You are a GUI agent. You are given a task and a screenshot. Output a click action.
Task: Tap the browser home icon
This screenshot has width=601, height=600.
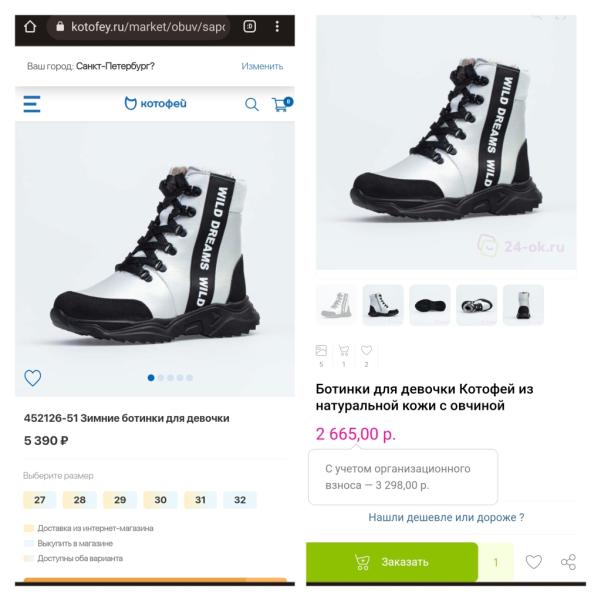click(x=31, y=27)
